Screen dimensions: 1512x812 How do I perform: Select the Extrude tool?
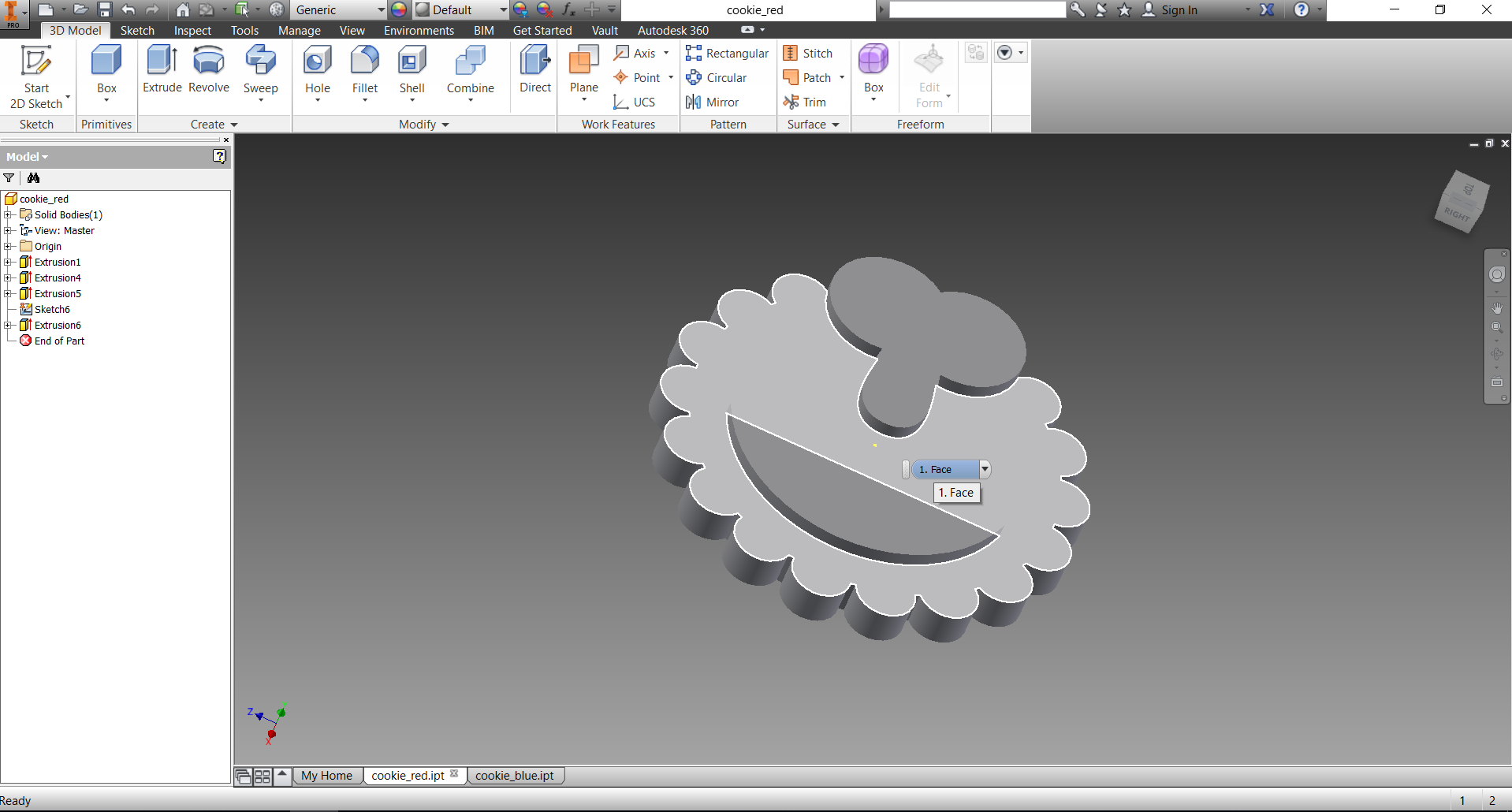(x=162, y=69)
